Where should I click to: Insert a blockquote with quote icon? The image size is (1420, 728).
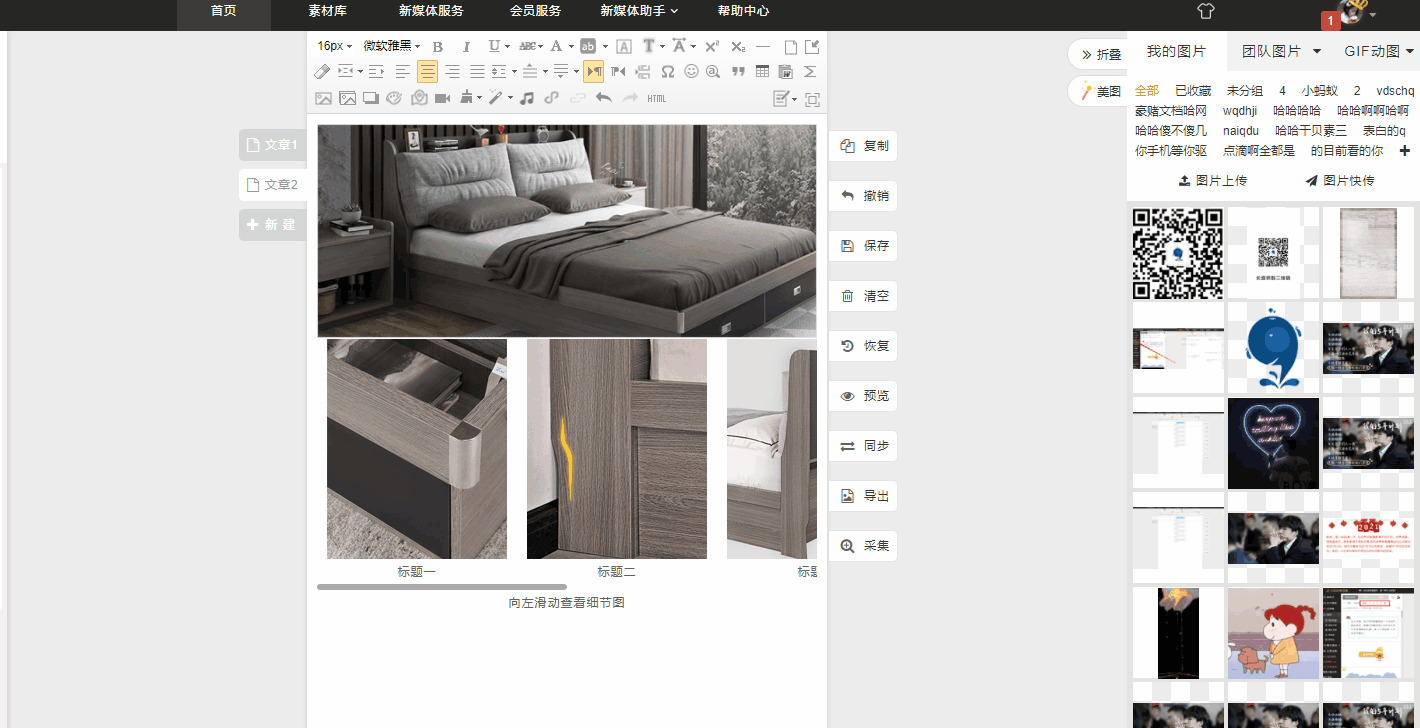(739, 72)
